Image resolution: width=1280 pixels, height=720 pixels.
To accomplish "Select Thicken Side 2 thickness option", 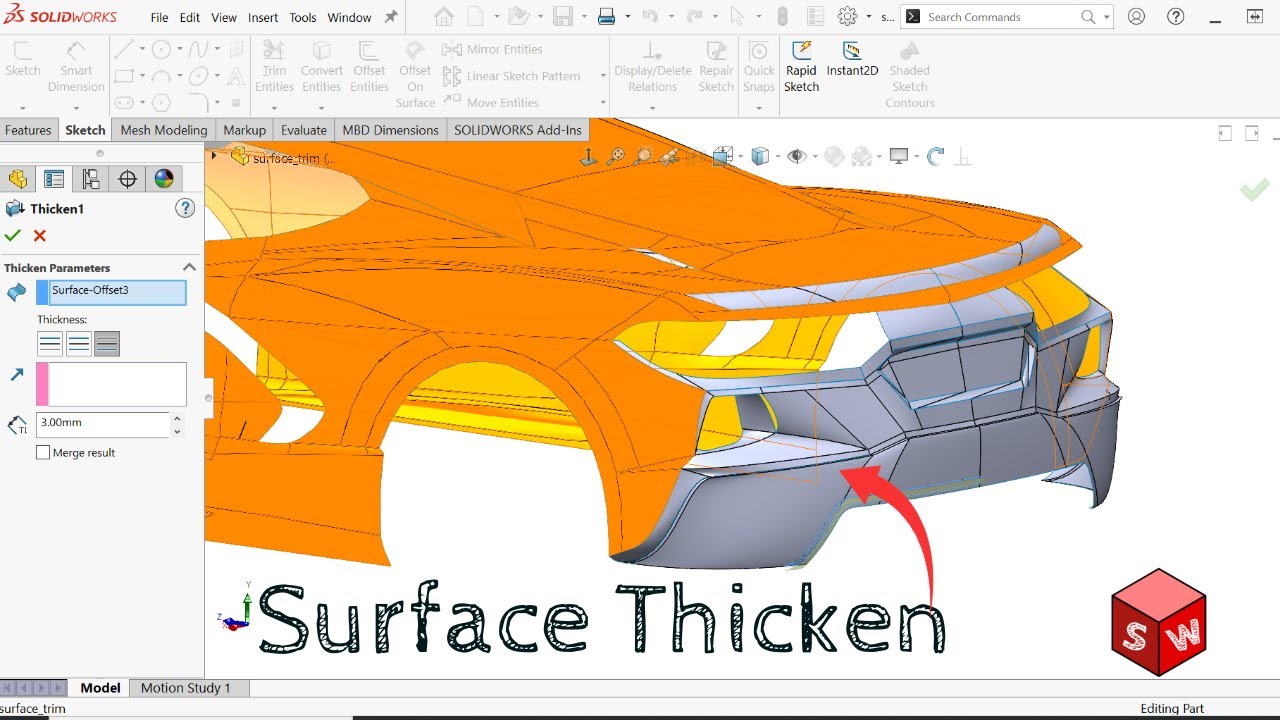I will point(107,344).
